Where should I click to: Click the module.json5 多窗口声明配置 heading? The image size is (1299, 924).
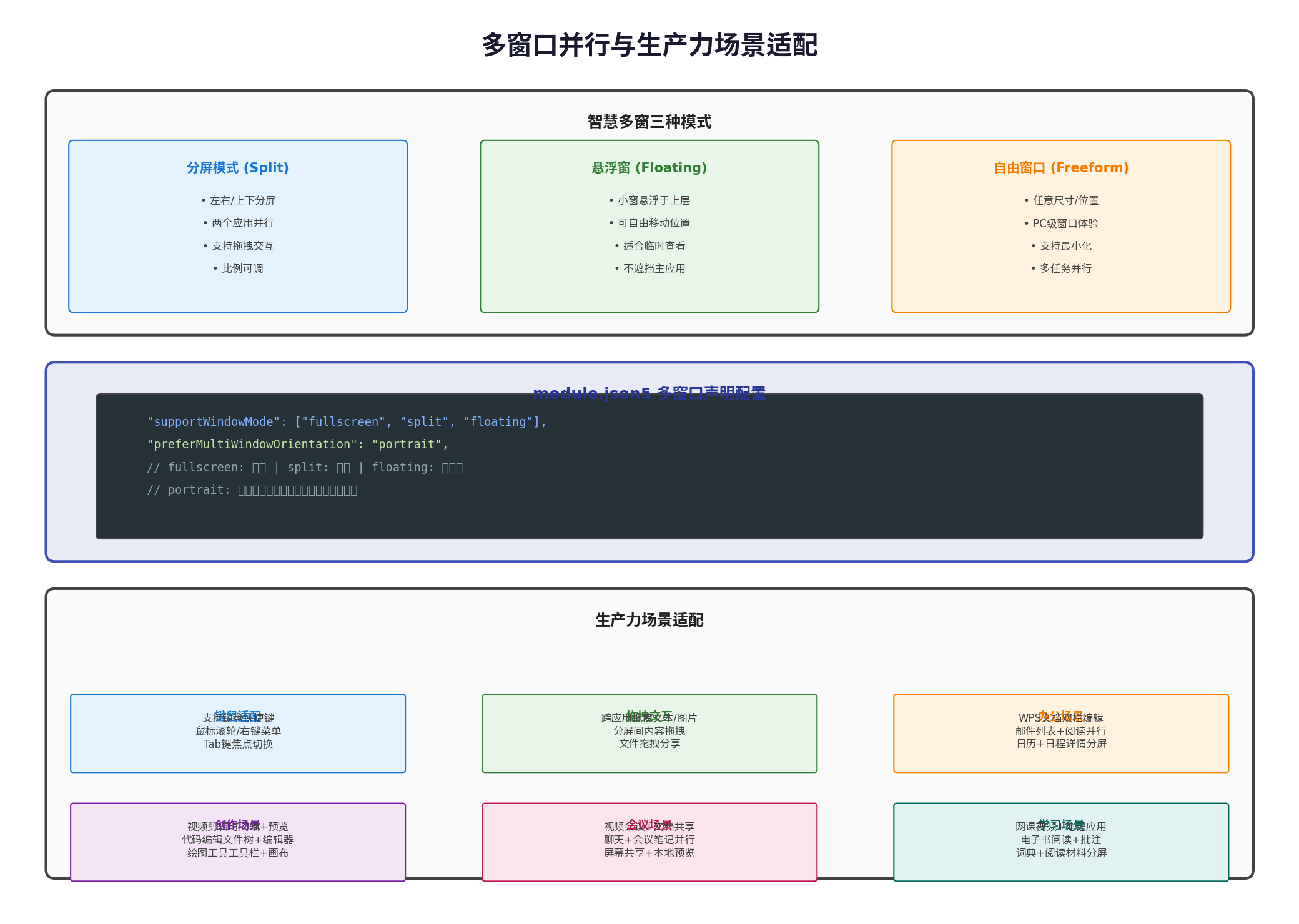(x=649, y=393)
